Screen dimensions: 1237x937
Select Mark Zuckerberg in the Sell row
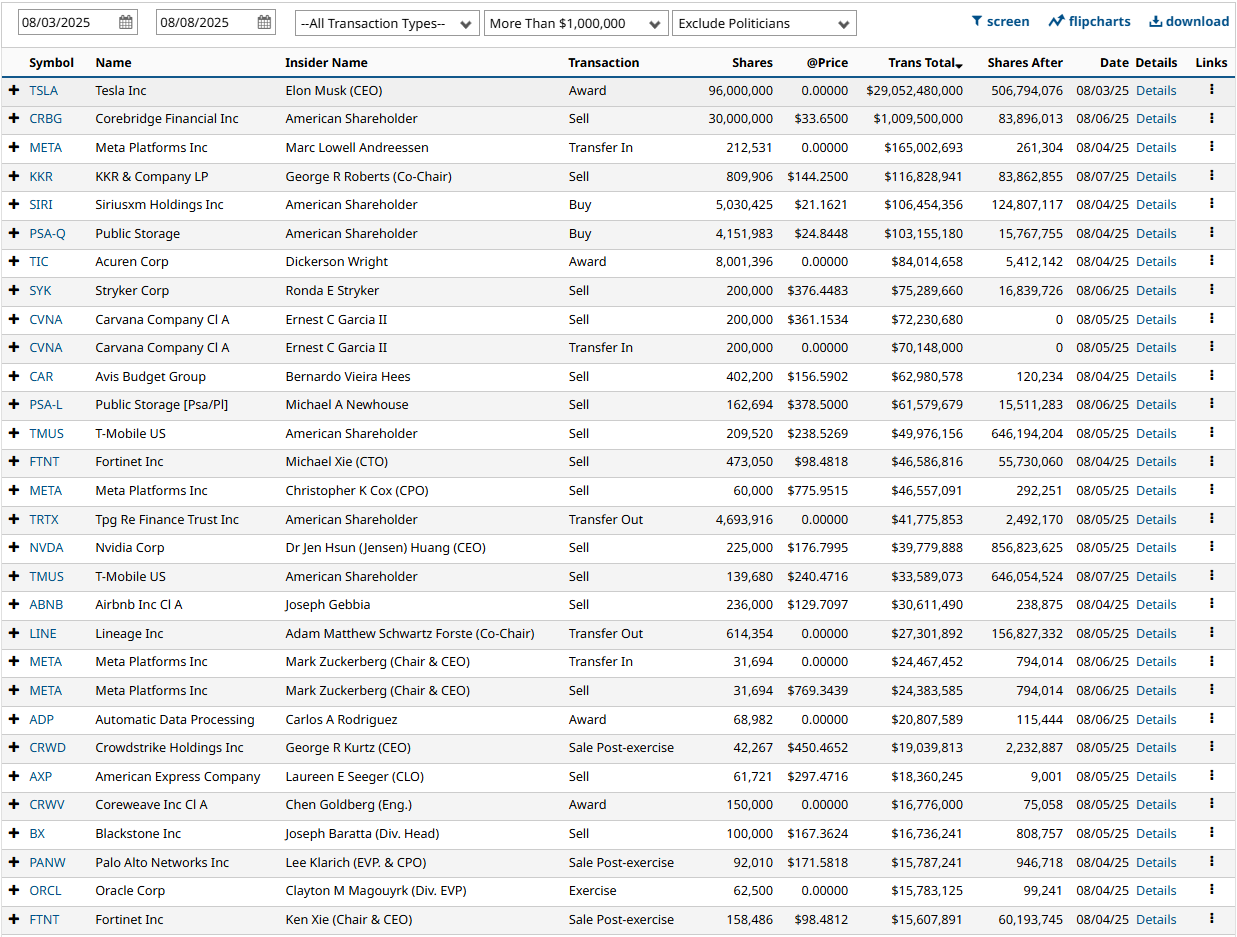pos(377,690)
